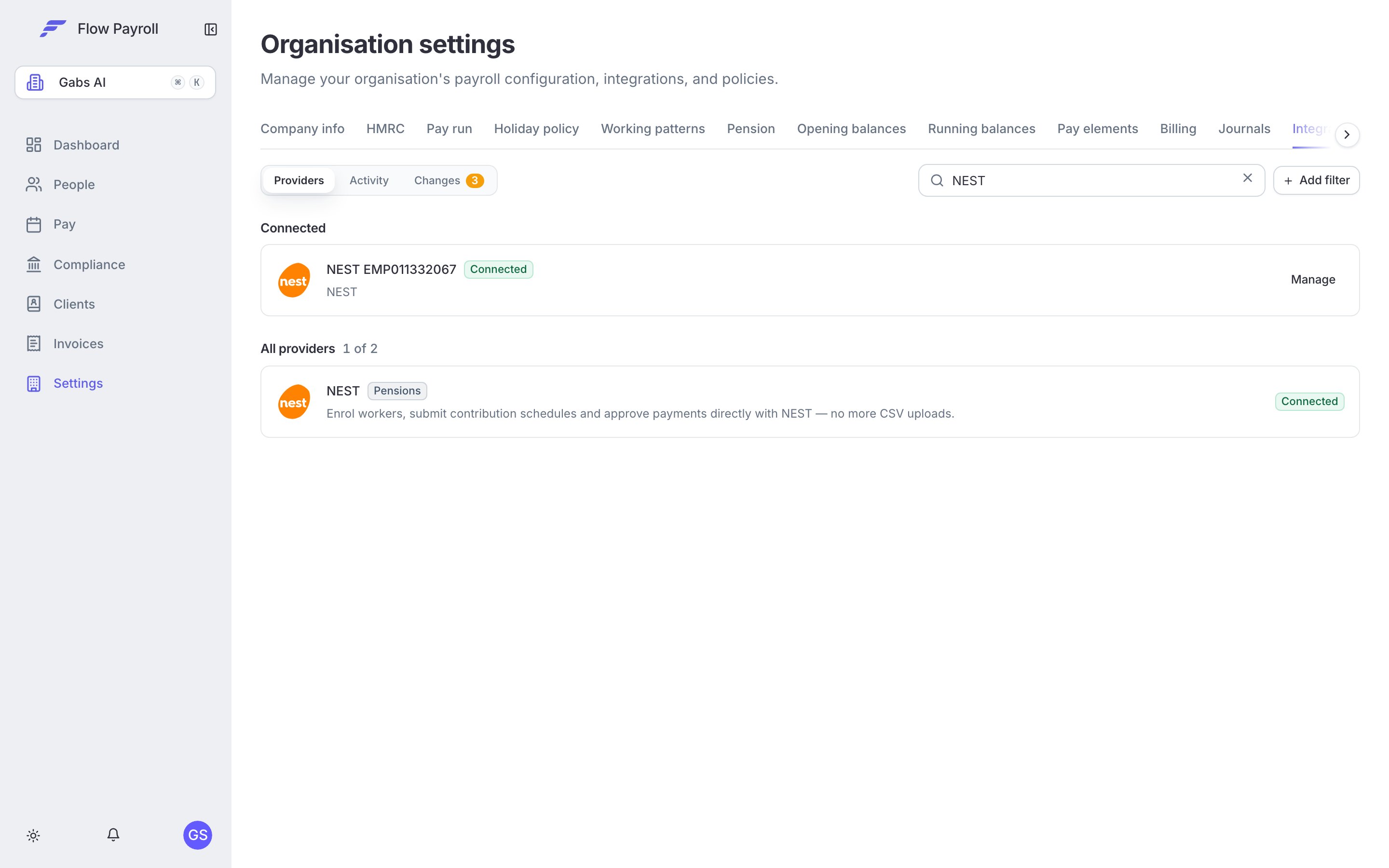Select Settings in the sidebar
The height and width of the screenshot is (868, 1389).
coord(65,383)
